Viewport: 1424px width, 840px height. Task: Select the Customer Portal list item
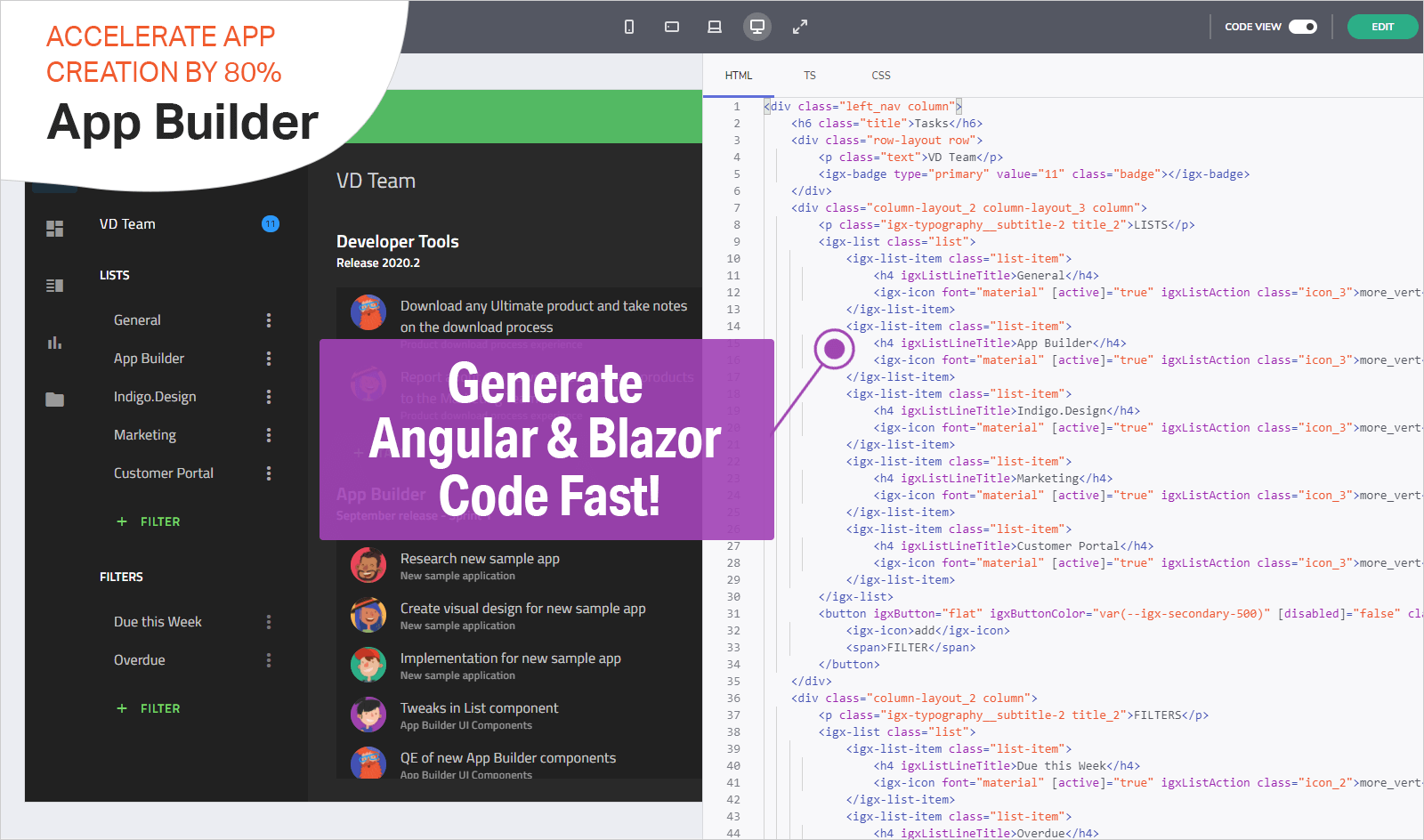[164, 473]
